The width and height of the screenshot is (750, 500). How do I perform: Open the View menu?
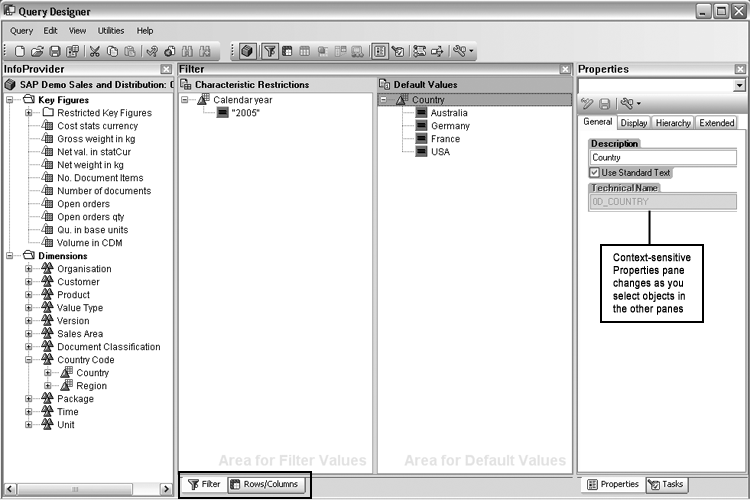pyautogui.click(x=77, y=31)
